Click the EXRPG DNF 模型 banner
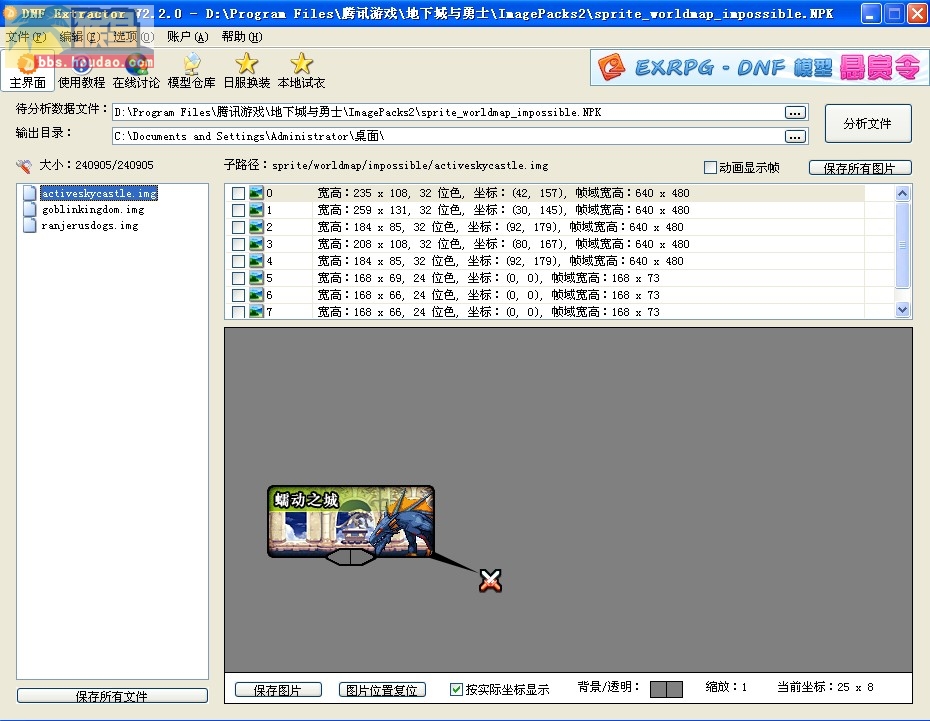Viewport: 930px width, 721px height. (x=759, y=68)
